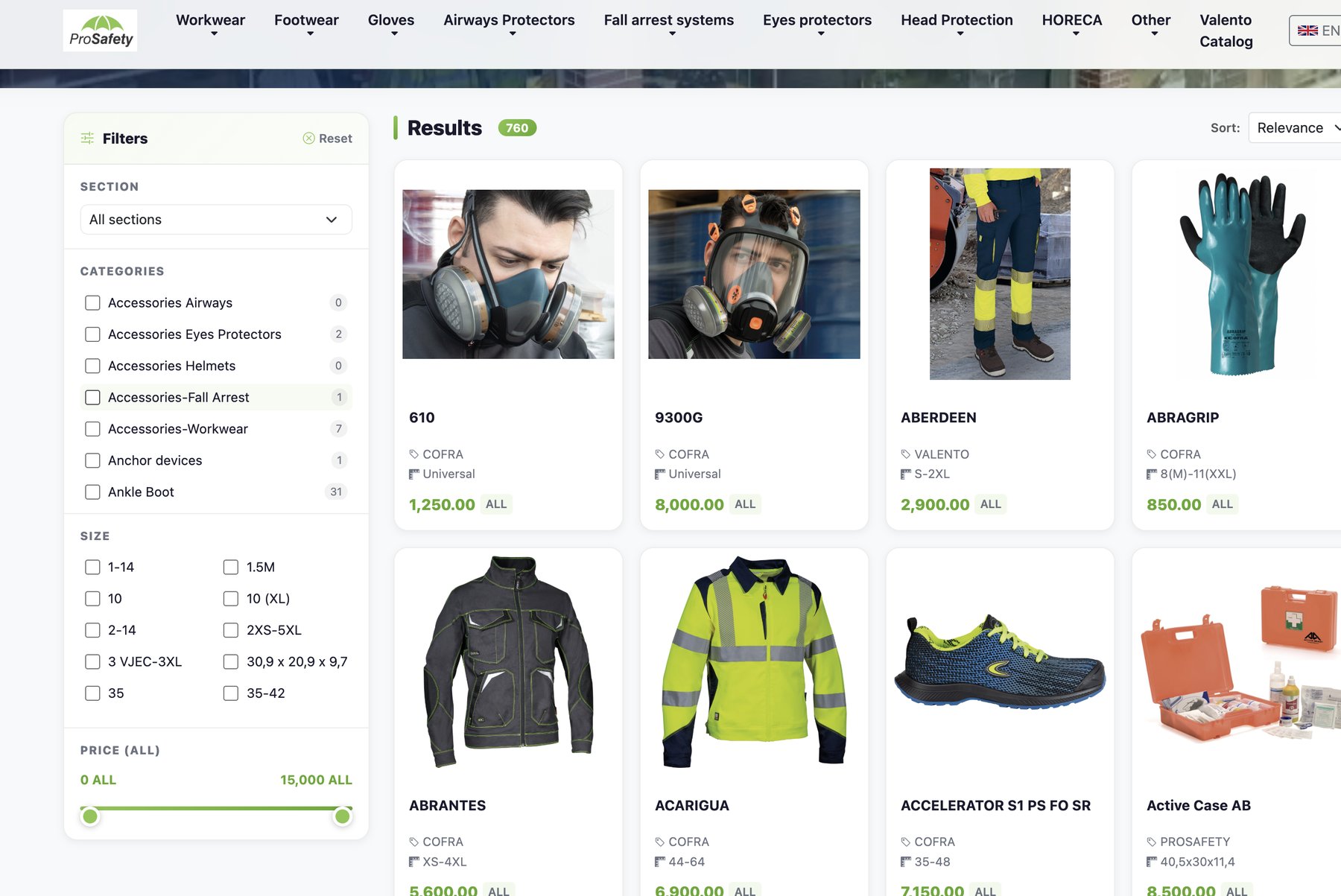Check the 35-42 size option

[x=231, y=693]
